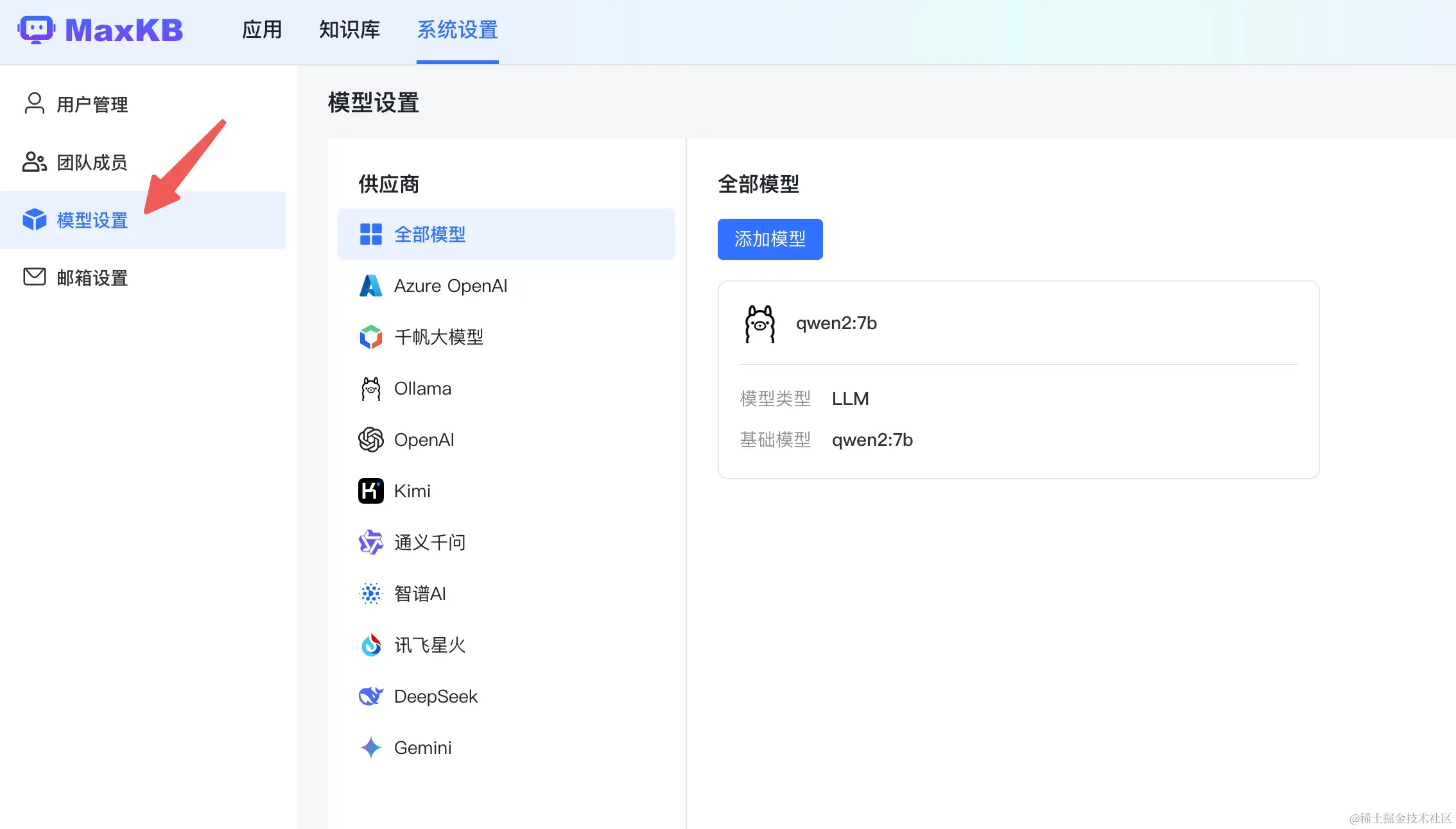
Task: Switch to the 应用 tab
Action: pyautogui.click(x=262, y=30)
